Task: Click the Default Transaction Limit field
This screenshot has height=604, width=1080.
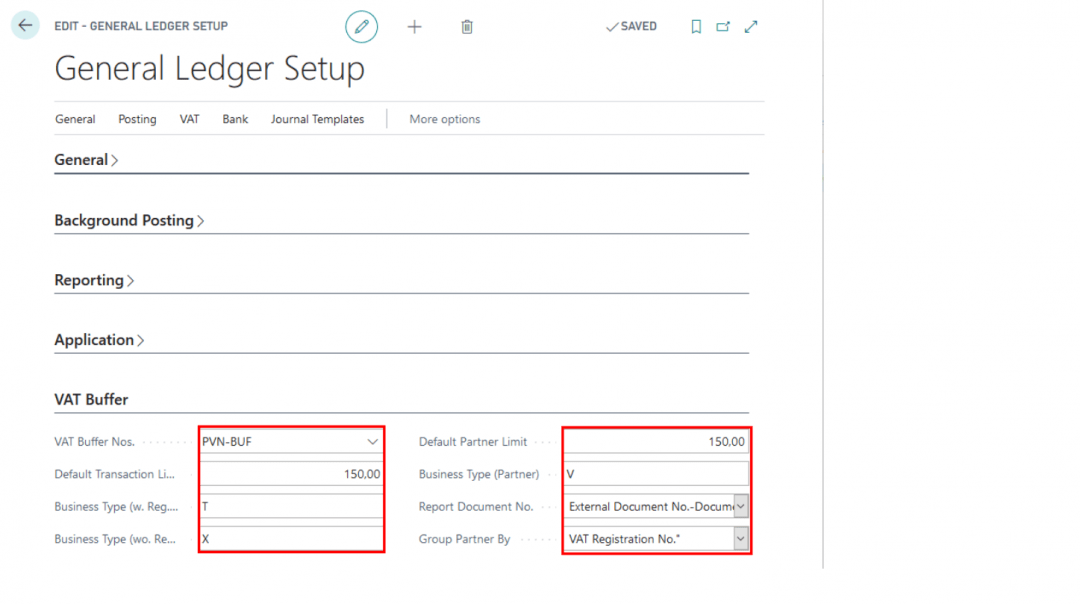Action: pos(291,474)
